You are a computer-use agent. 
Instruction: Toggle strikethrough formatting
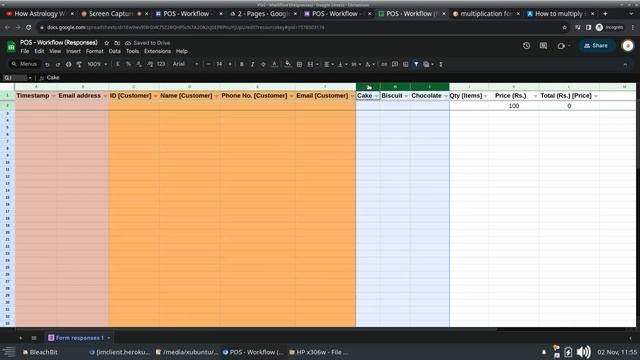coord(263,64)
